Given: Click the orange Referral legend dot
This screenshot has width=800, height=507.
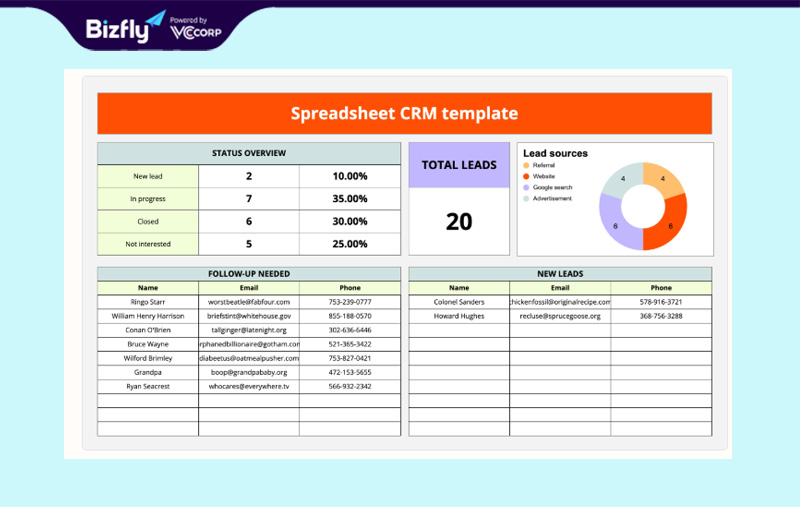Looking at the screenshot, I should [x=527, y=165].
